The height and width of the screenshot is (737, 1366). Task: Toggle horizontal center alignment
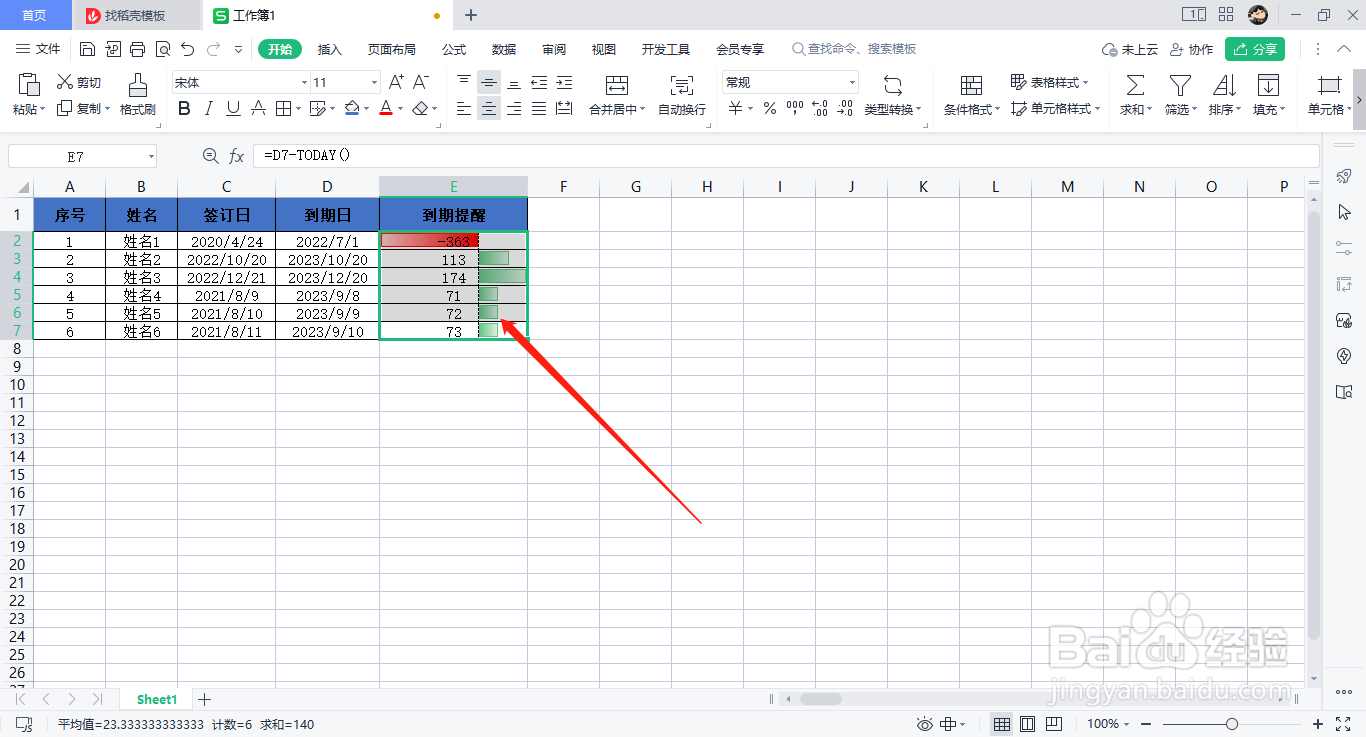[489, 108]
